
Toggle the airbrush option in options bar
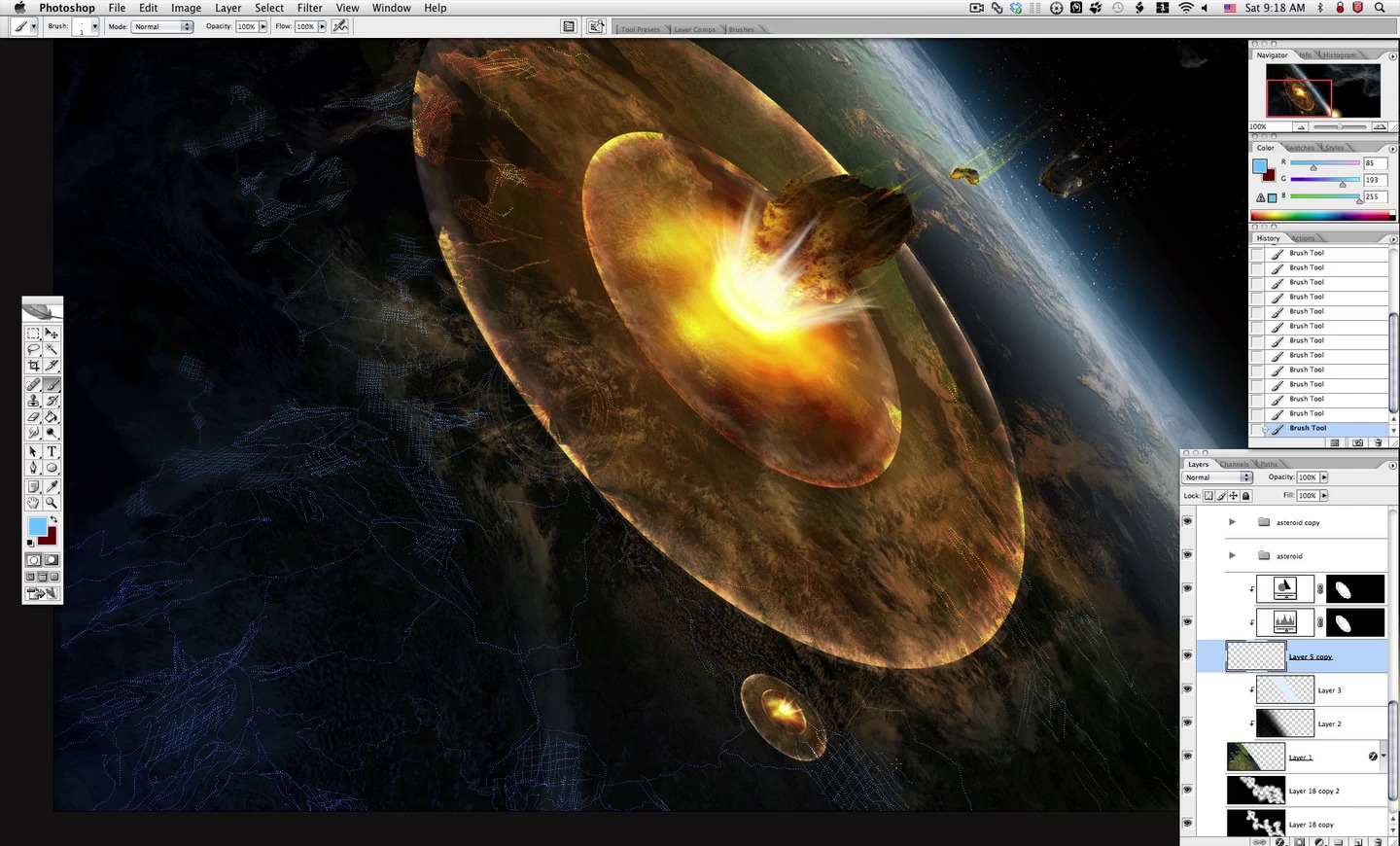coord(340,26)
